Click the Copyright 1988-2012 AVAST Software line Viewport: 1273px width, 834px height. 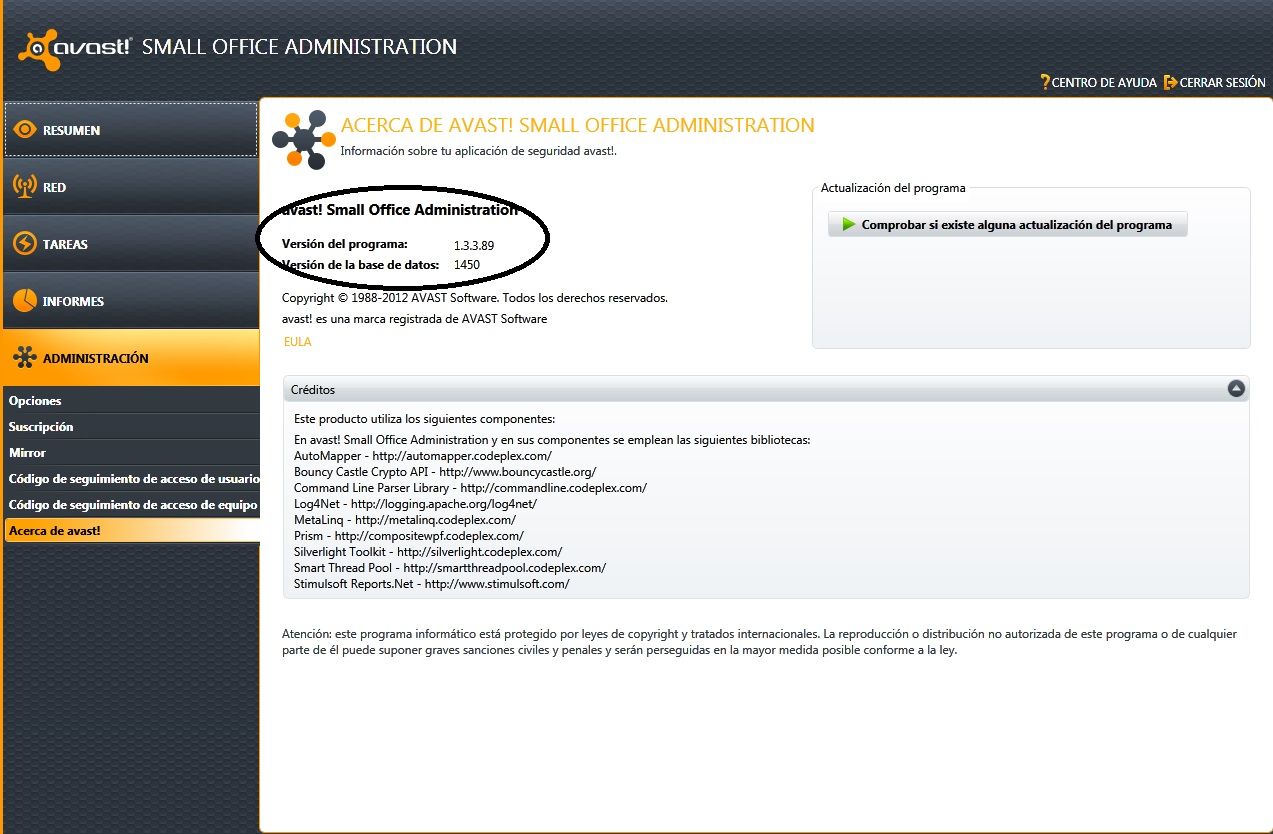[x=475, y=298]
